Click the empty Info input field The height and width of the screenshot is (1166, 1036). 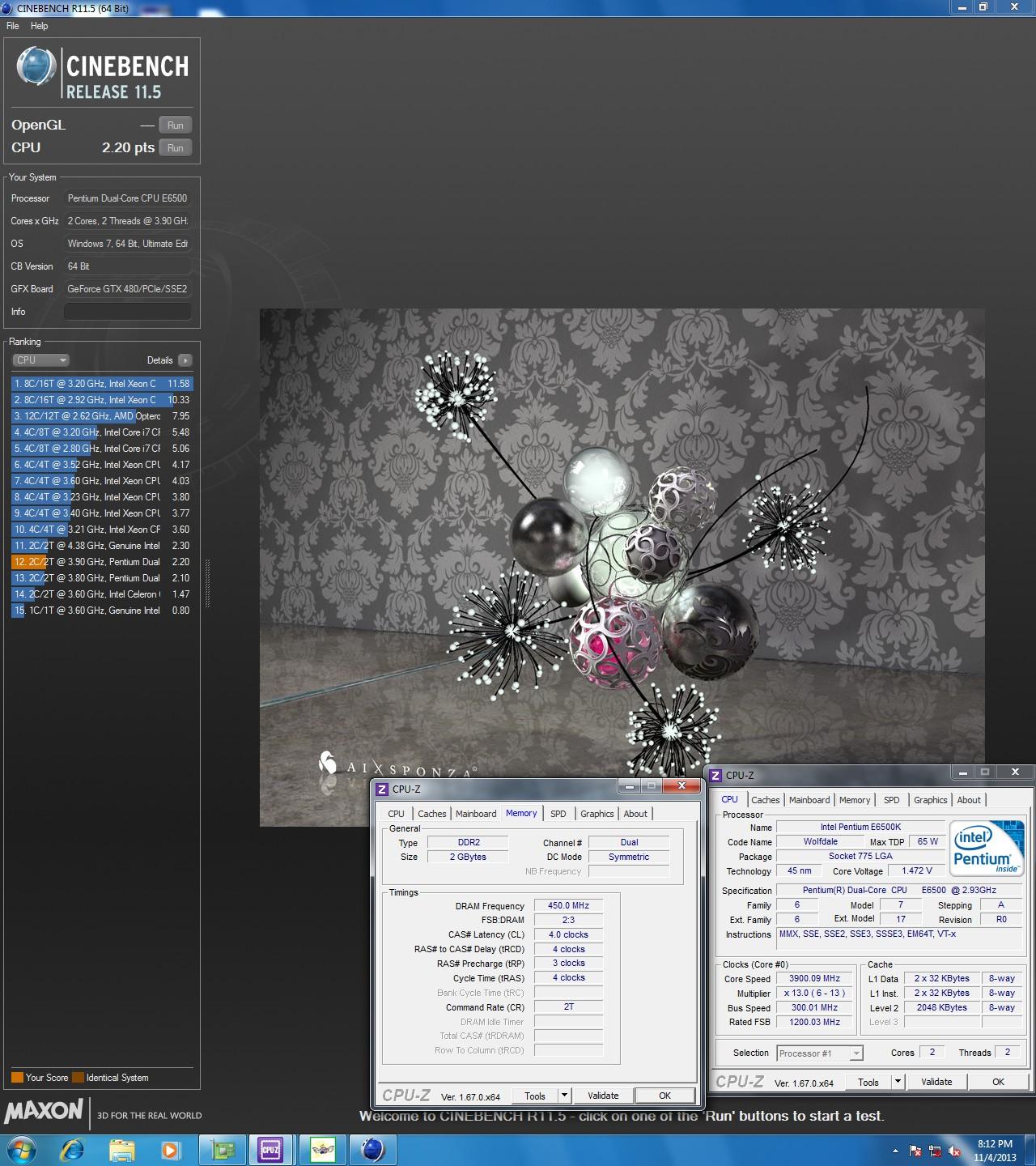click(128, 312)
